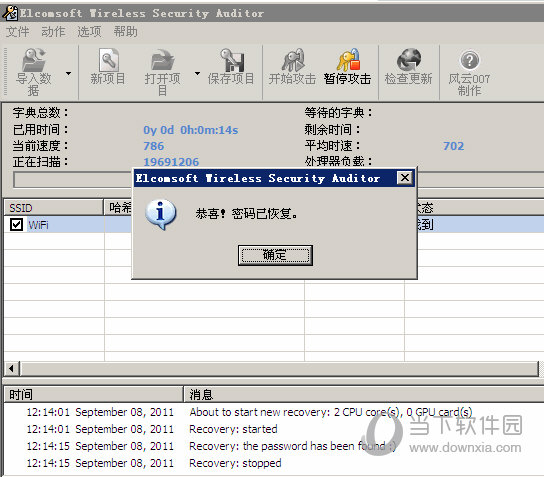The height and width of the screenshot is (477, 546).
Task: Click the elapsed time value 0y 0d 0h:0m:14s
Action: [x=191, y=130]
